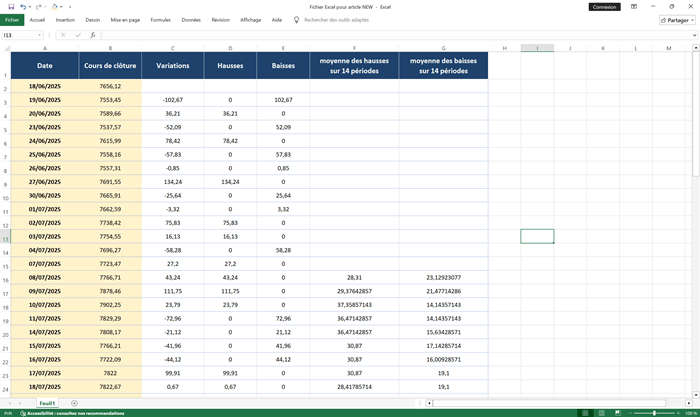Click the lightbulb search tools icon
Viewport: 700px width, 417px height.
296,19
